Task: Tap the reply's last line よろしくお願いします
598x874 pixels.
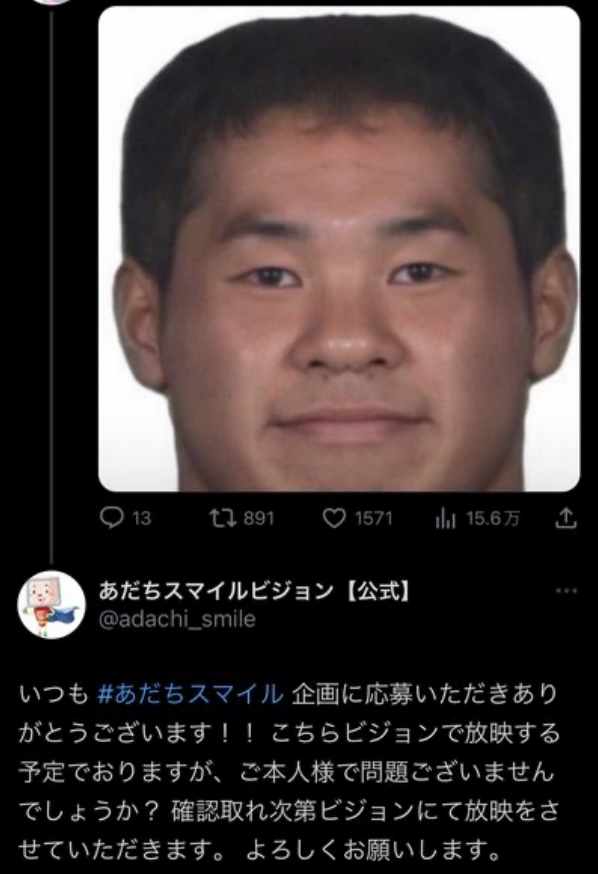Action: coord(372,850)
